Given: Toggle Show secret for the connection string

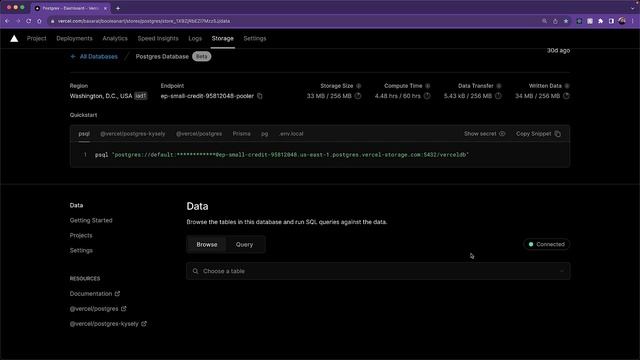Looking at the screenshot, I should 484,134.
